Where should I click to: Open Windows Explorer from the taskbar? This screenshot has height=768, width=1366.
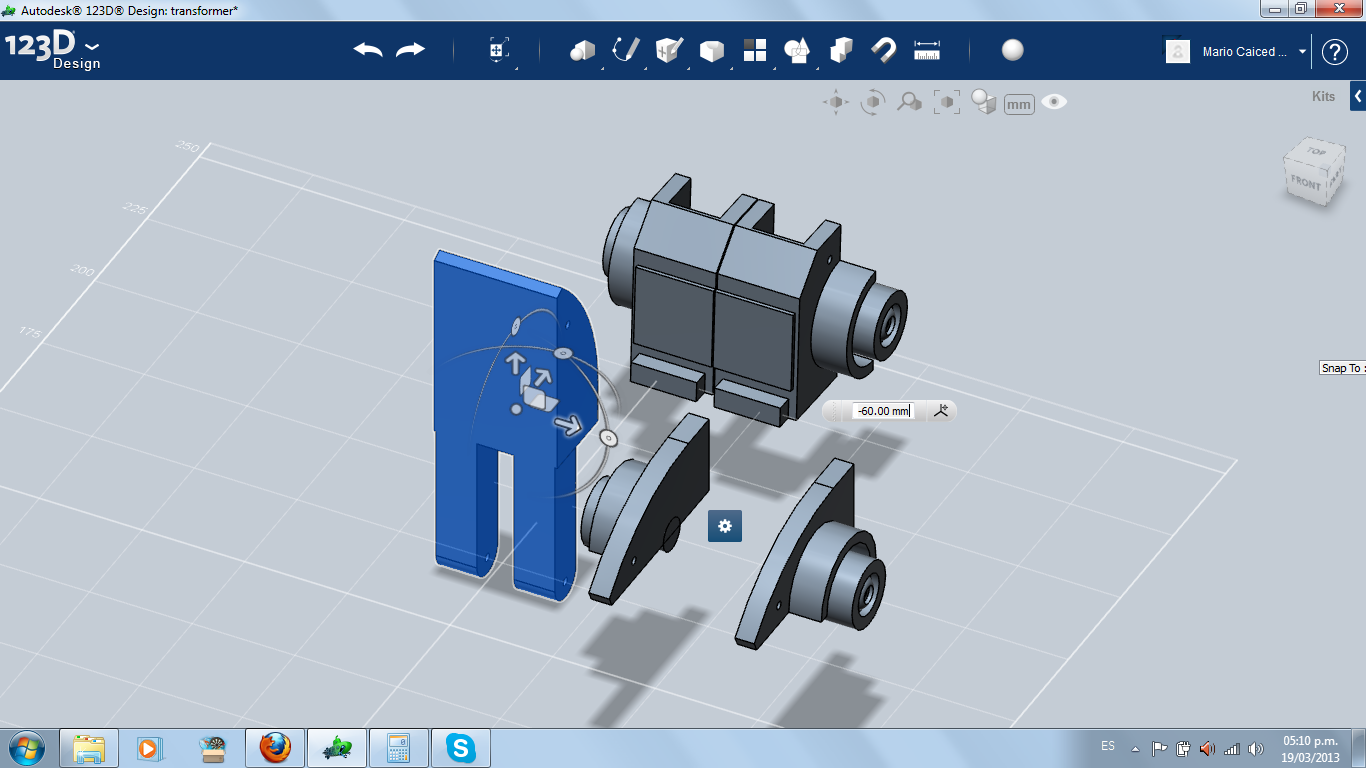point(89,748)
